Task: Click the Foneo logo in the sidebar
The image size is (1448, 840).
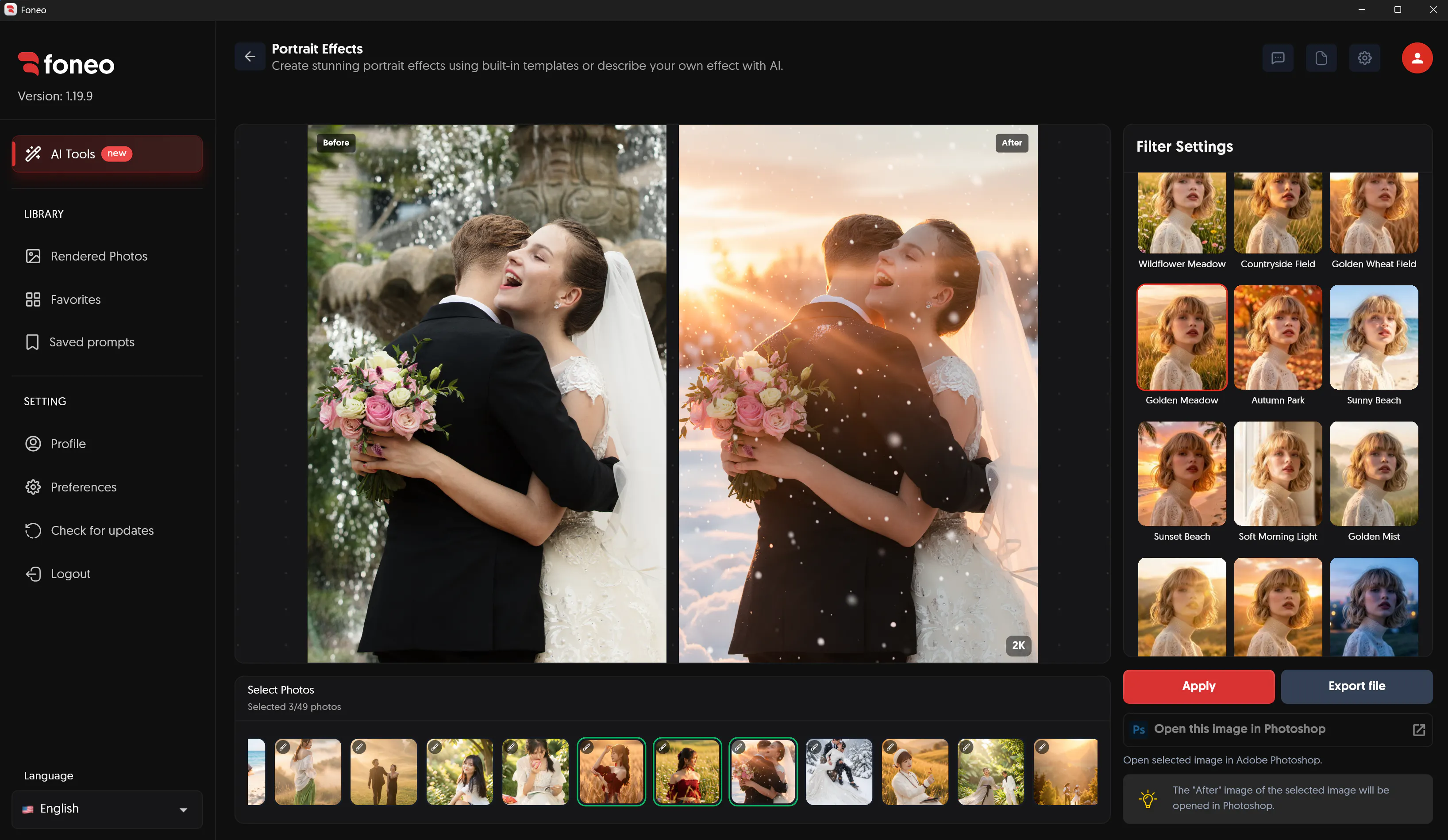Action: [x=66, y=64]
